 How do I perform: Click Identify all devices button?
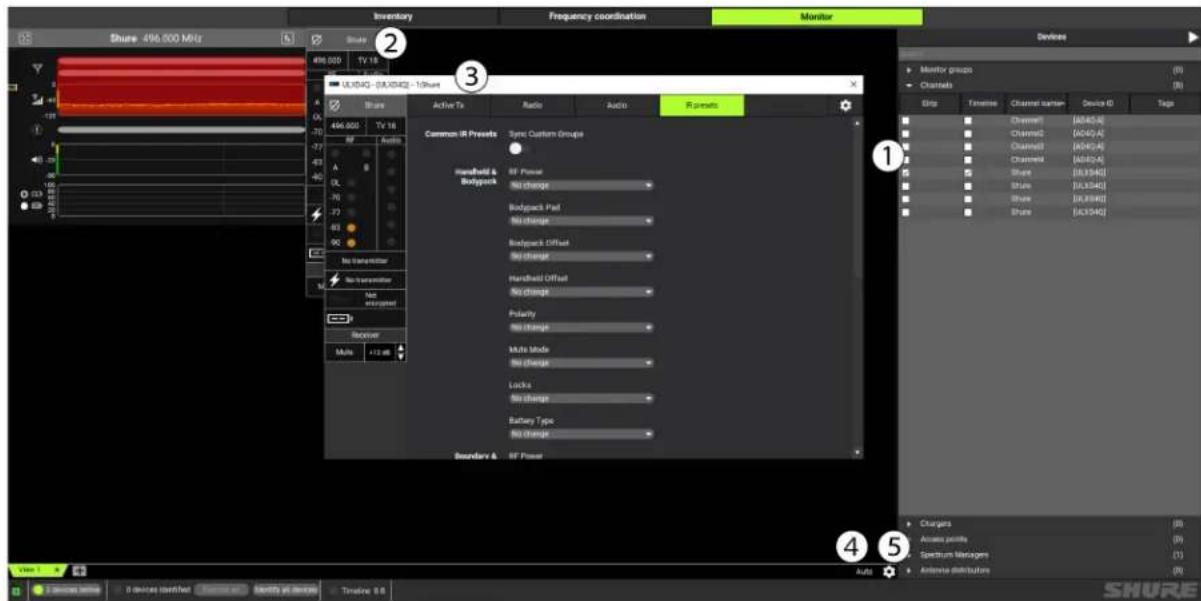[x=285, y=590]
